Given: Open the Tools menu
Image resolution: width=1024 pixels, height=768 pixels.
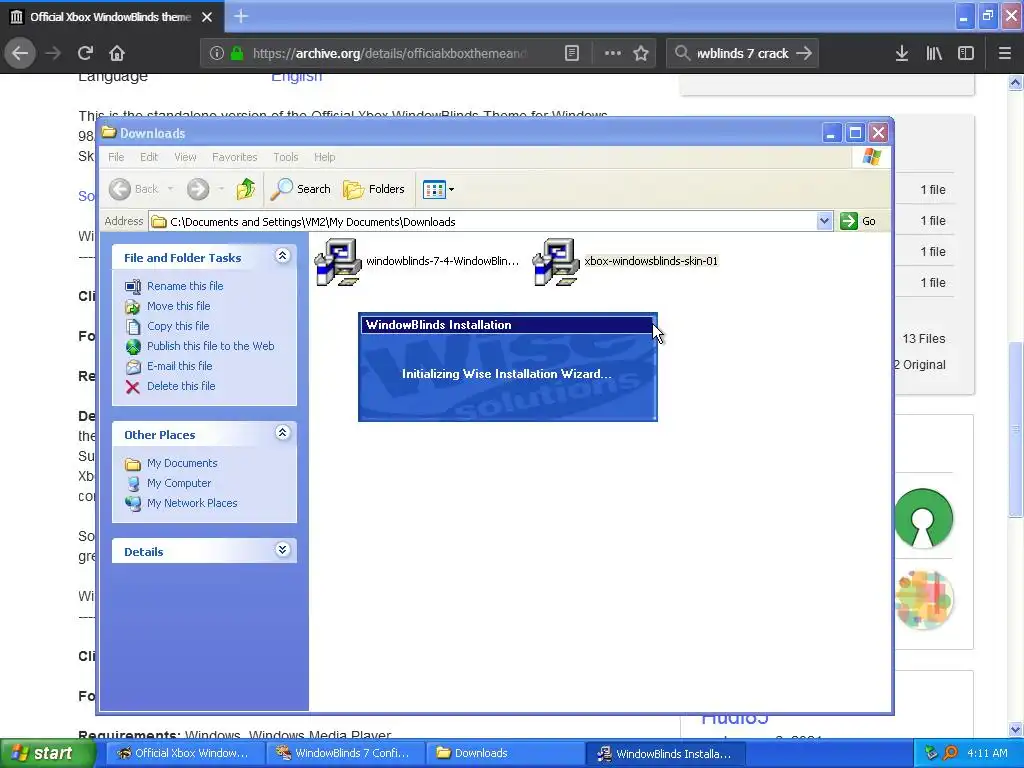Looking at the screenshot, I should (x=285, y=157).
